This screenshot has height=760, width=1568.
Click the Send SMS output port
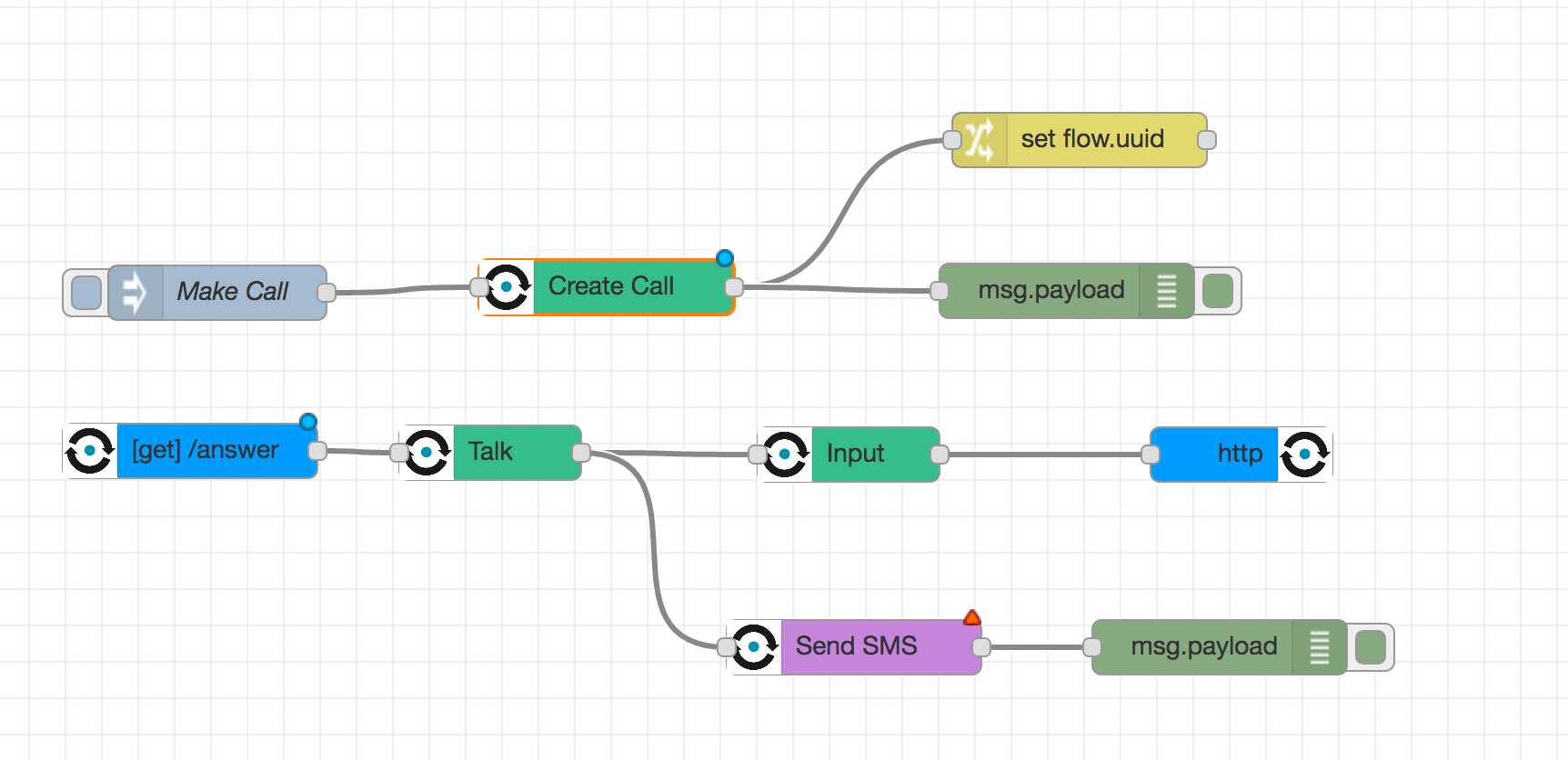981,647
